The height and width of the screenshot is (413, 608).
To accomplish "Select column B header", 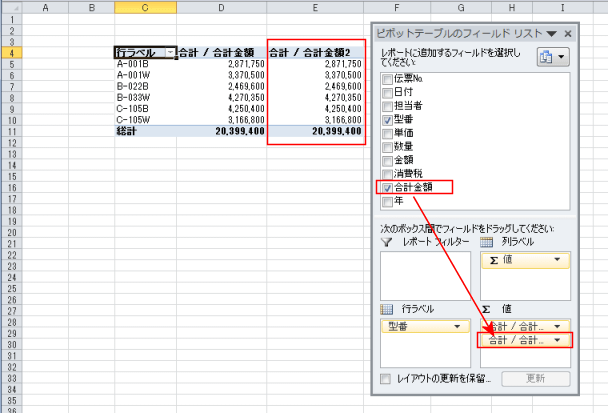I will (x=92, y=7).
